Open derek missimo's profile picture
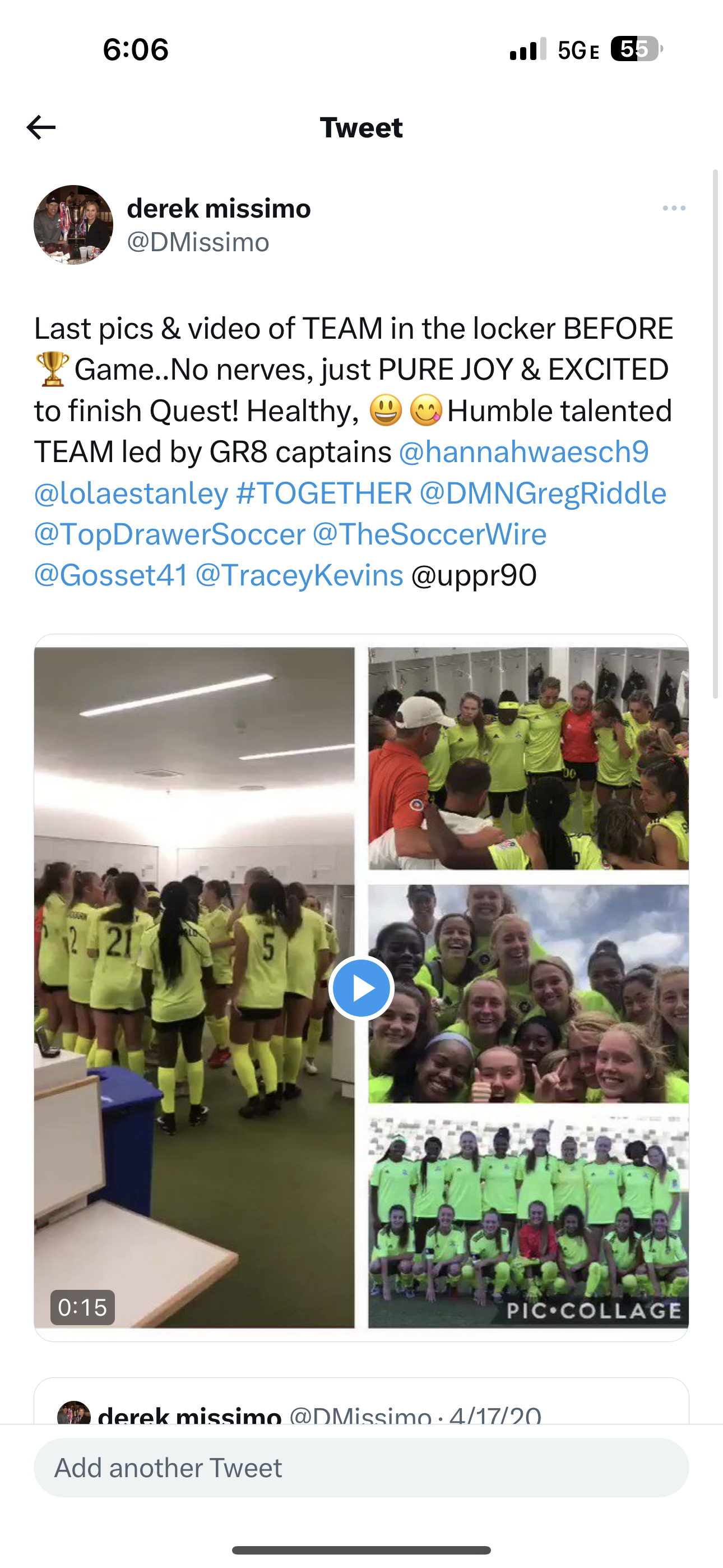723x1568 pixels. click(x=73, y=225)
